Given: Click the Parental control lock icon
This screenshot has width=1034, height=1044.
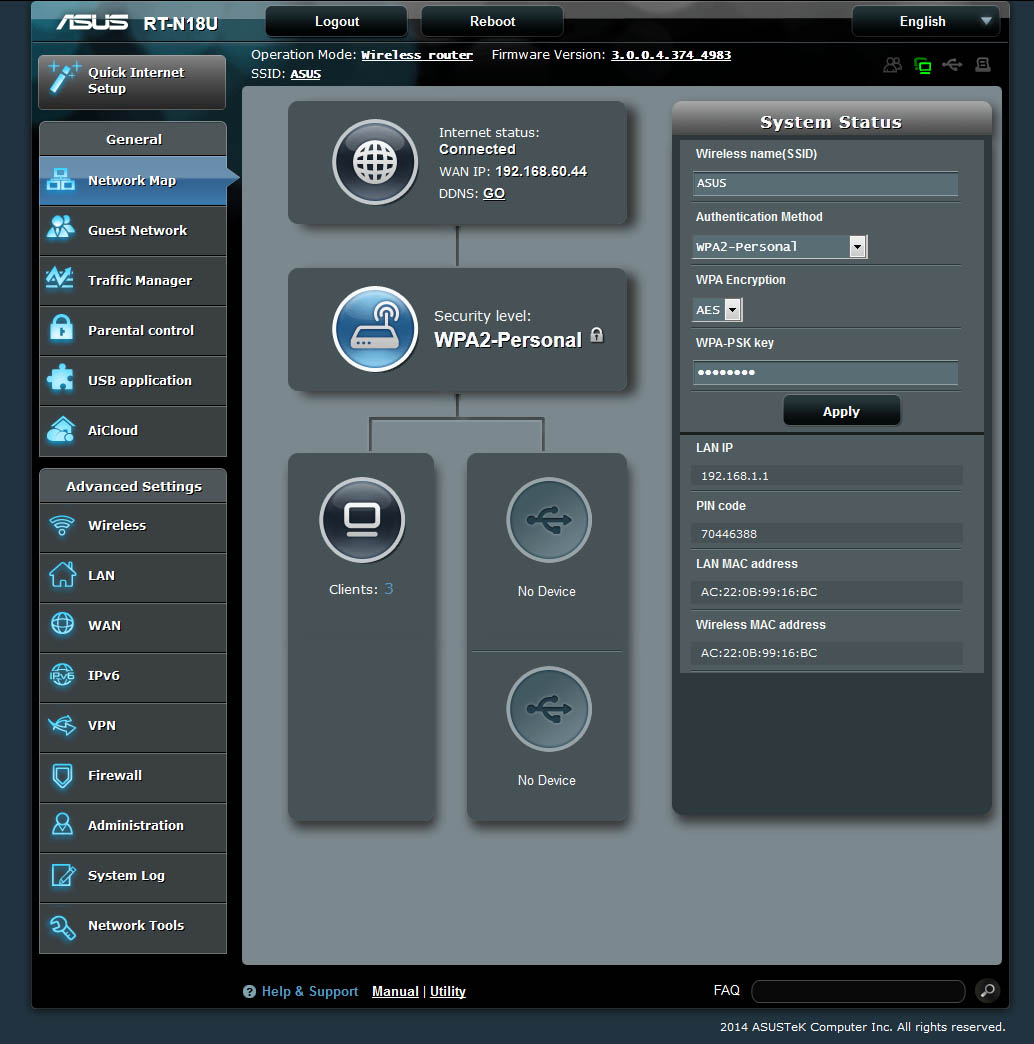Looking at the screenshot, I should click(x=61, y=328).
